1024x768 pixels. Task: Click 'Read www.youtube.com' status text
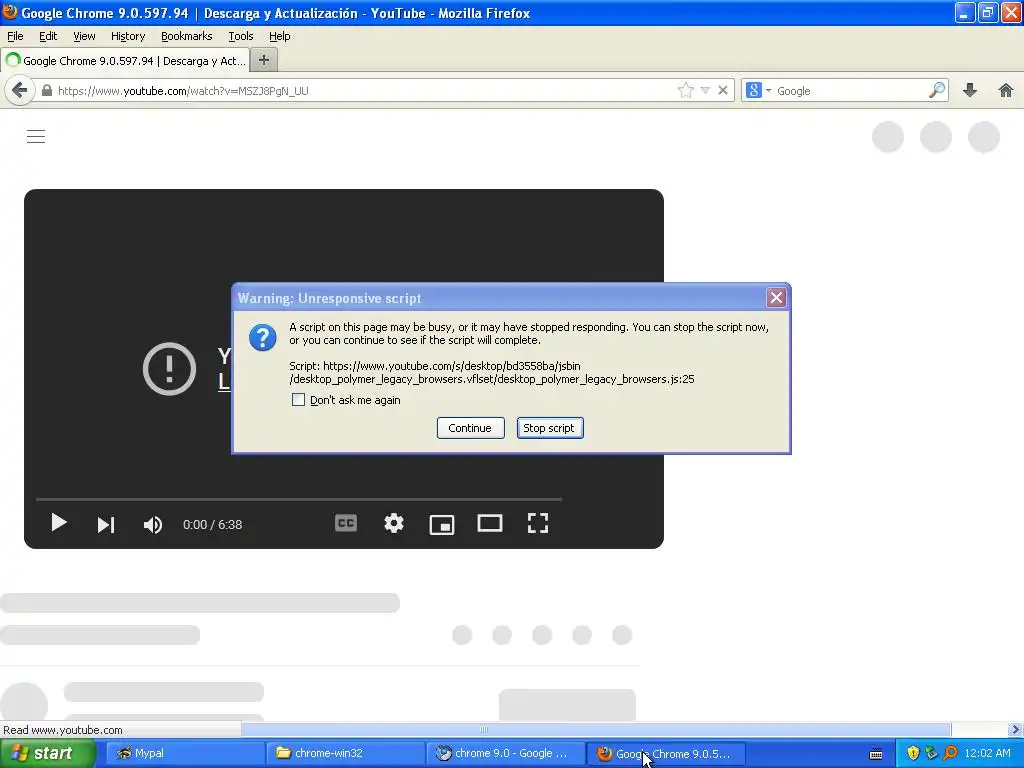coord(63,730)
